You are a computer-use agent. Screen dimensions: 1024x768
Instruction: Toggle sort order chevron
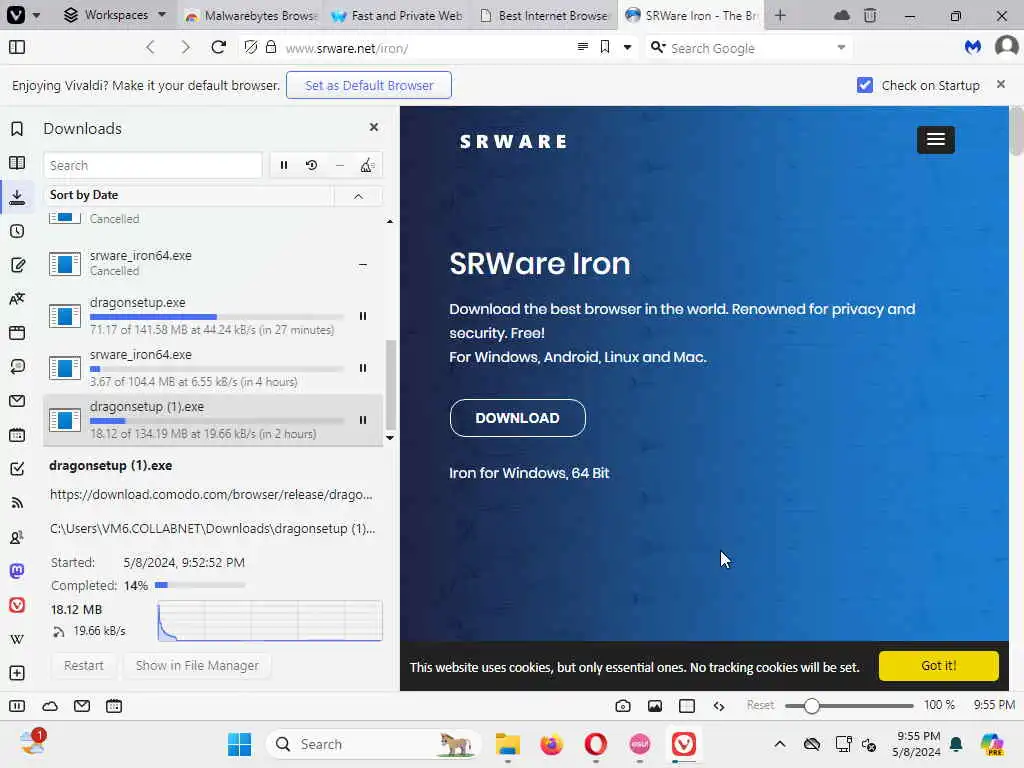(359, 196)
